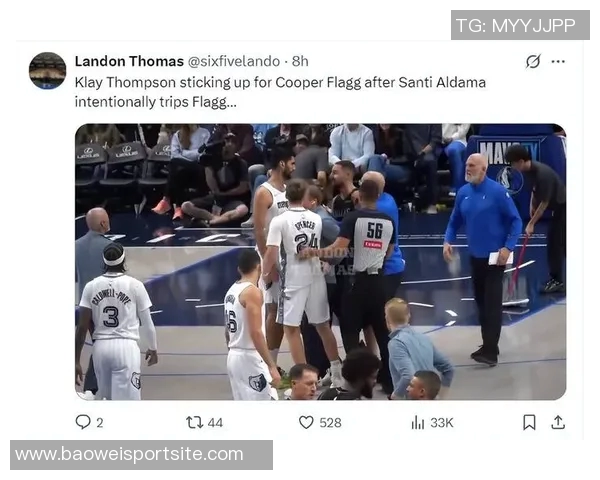
Task: Click the share upload icon
Action: click(x=558, y=423)
